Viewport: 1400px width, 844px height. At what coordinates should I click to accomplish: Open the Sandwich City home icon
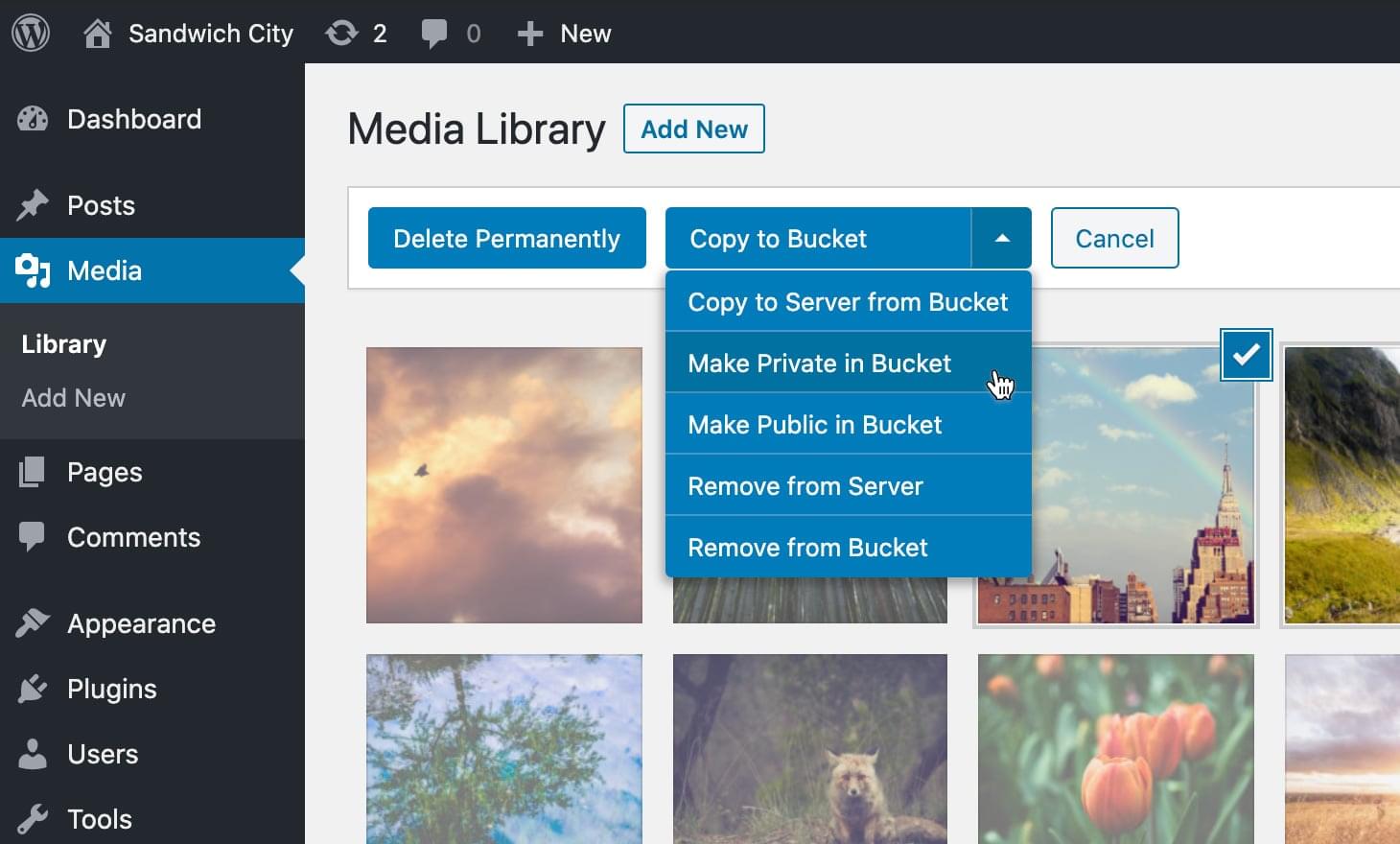point(97,34)
